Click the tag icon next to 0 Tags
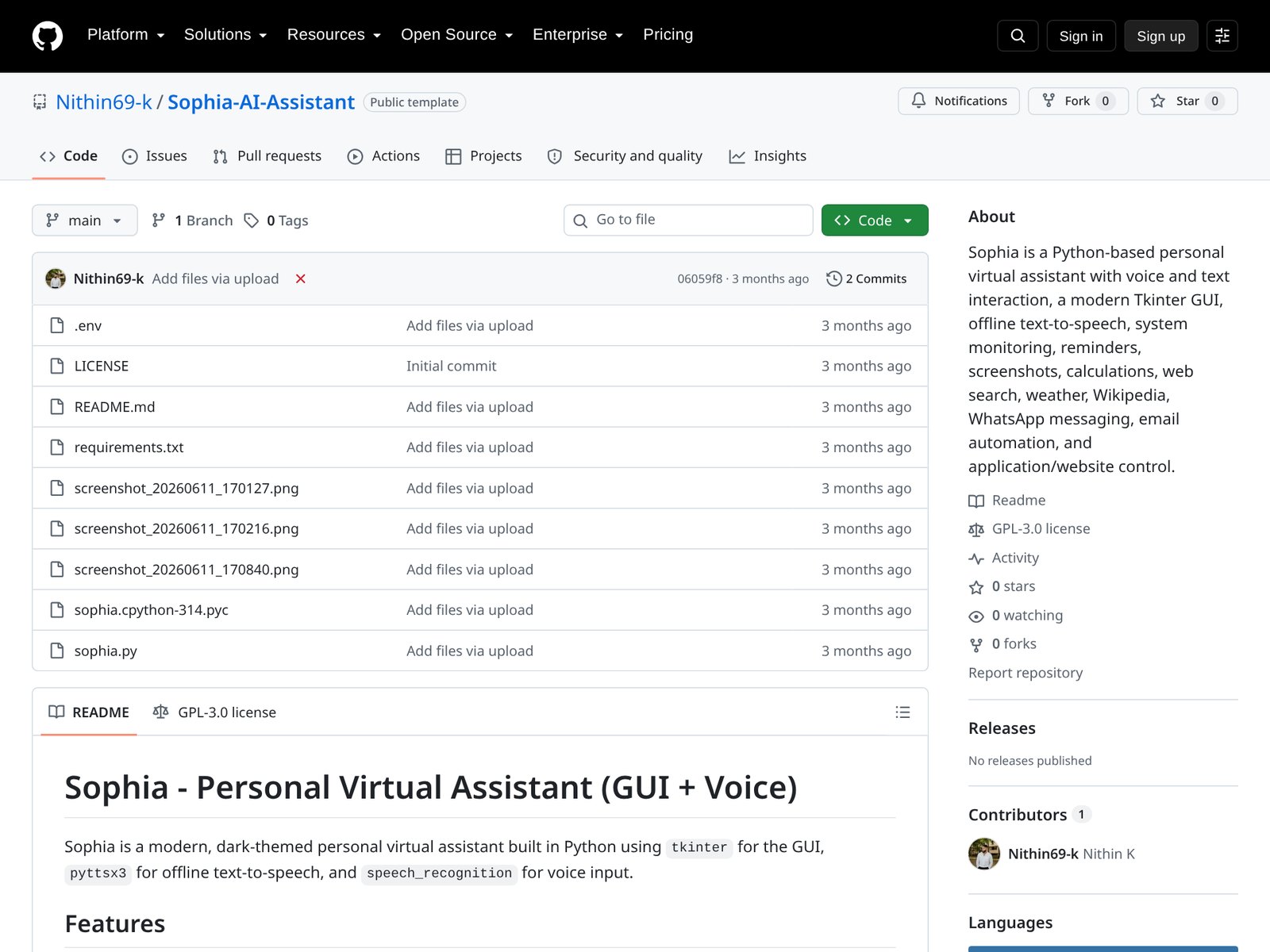The image size is (1270, 952). (x=252, y=221)
